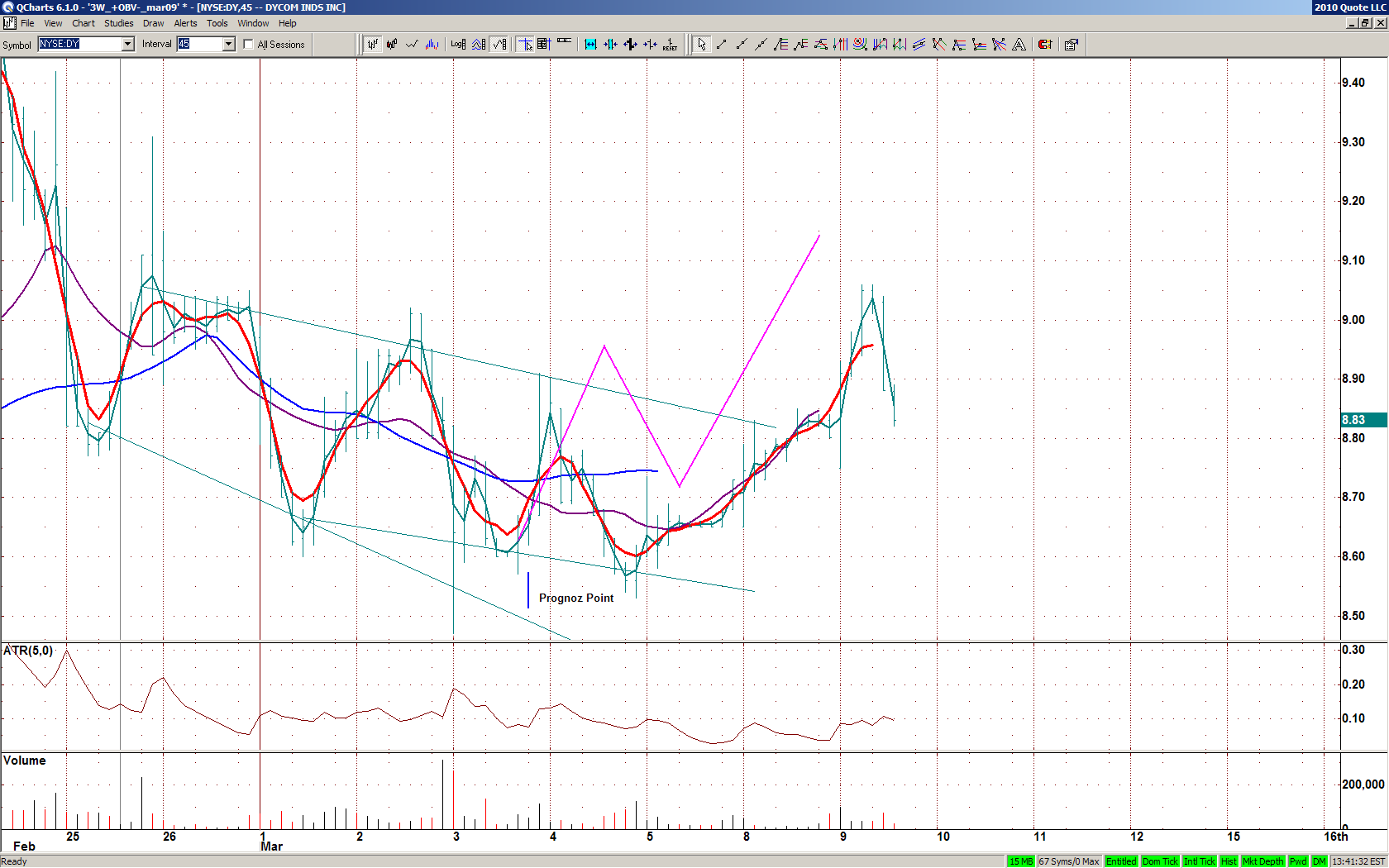This screenshot has width=1389, height=868.
Task: Click the Log scale toolbar icon
Action: [x=458, y=45]
